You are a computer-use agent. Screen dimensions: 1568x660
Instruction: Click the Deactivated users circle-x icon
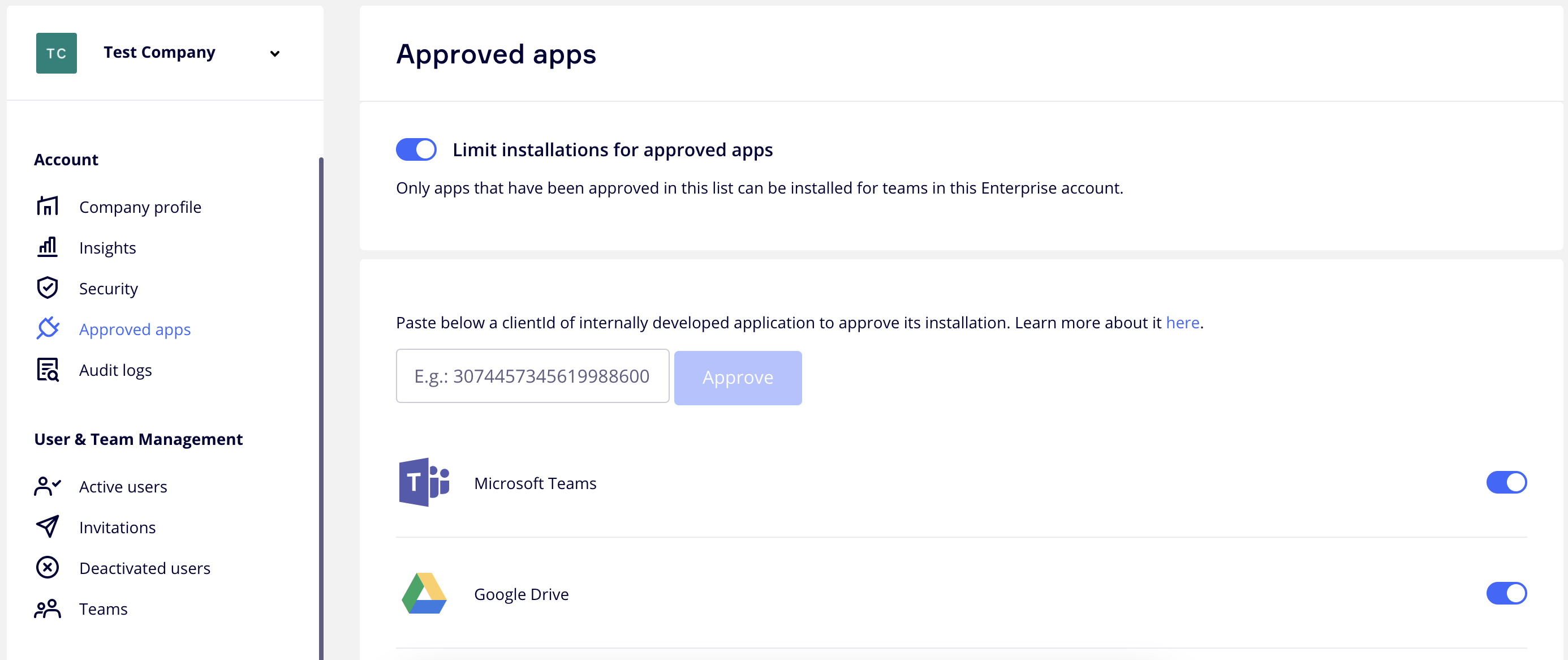(x=48, y=568)
